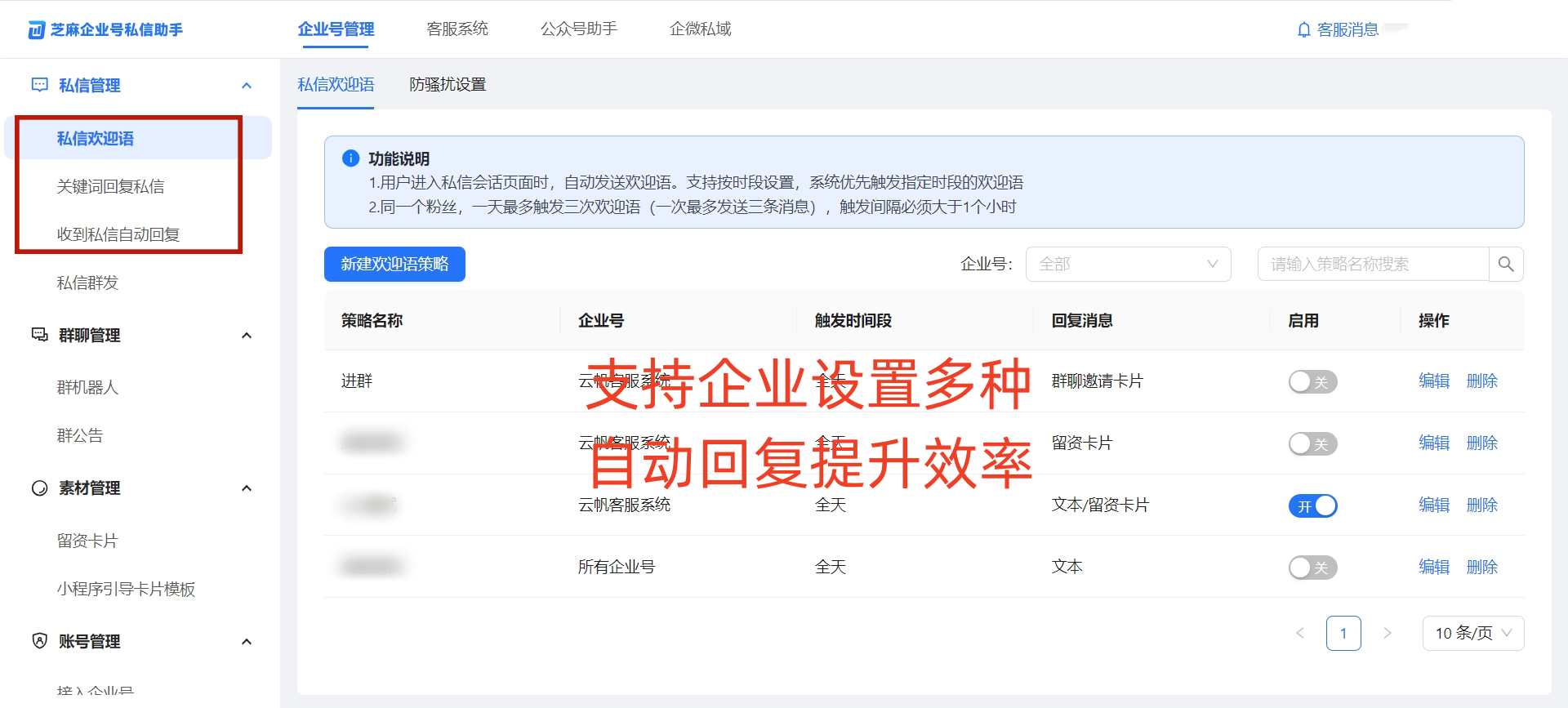Select the 私信欢迎语 sub tab

[336, 85]
